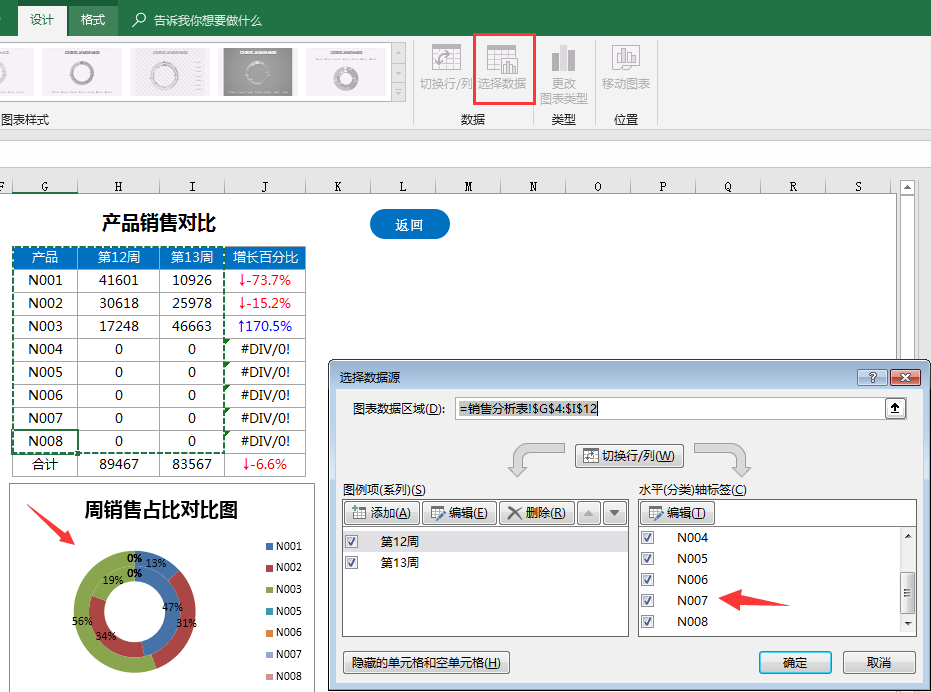Viewport: 931px width, 692px height.
Task: Delete the selected legend series
Action: point(537,513)
